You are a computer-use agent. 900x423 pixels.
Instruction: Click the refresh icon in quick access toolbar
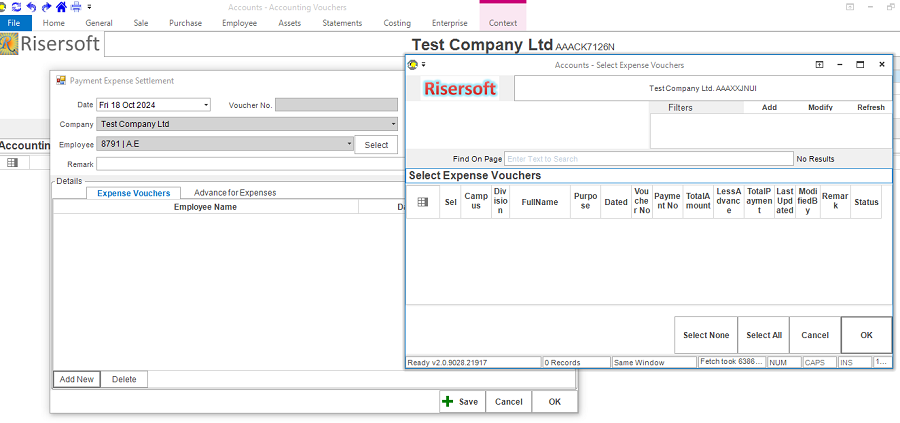click(17, 6)
